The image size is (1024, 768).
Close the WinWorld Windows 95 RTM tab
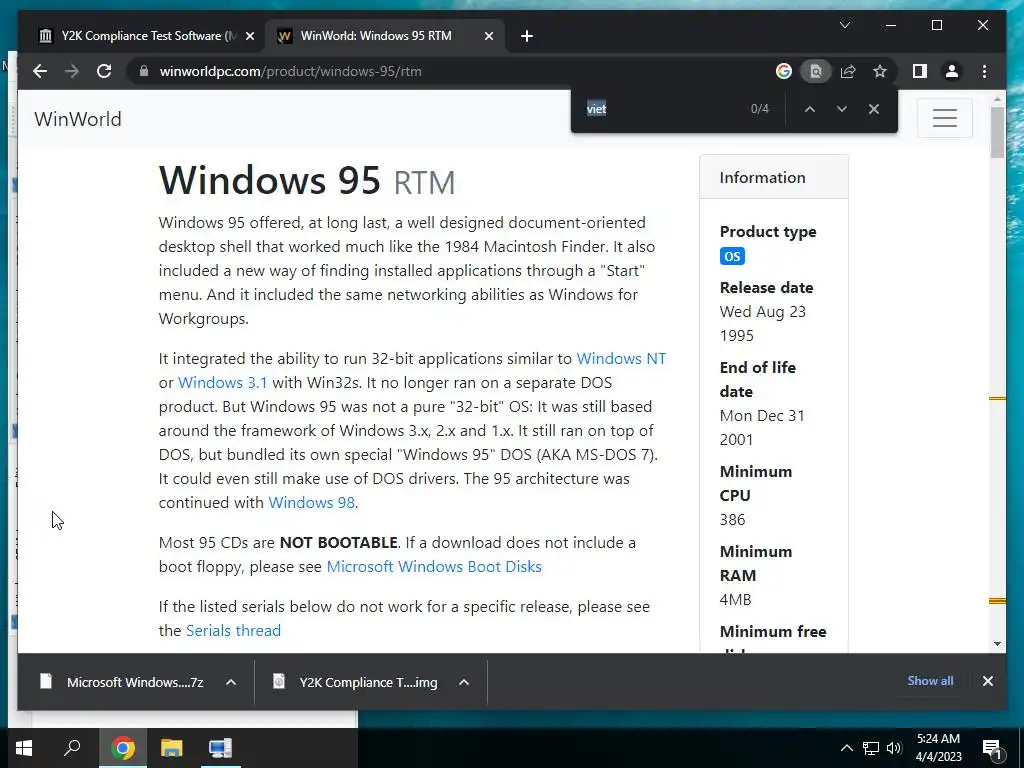tap(488, 36)
